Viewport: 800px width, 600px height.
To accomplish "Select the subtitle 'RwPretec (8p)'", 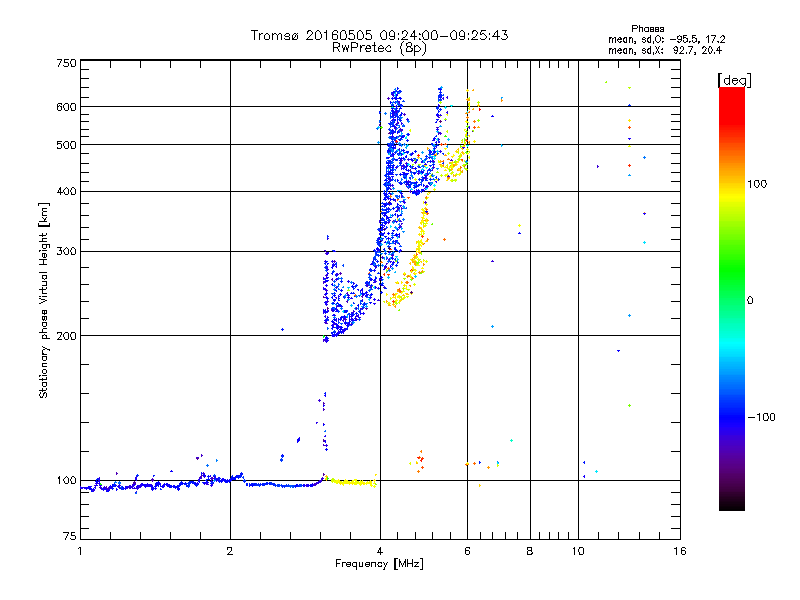I will click(x=379, y=48).
